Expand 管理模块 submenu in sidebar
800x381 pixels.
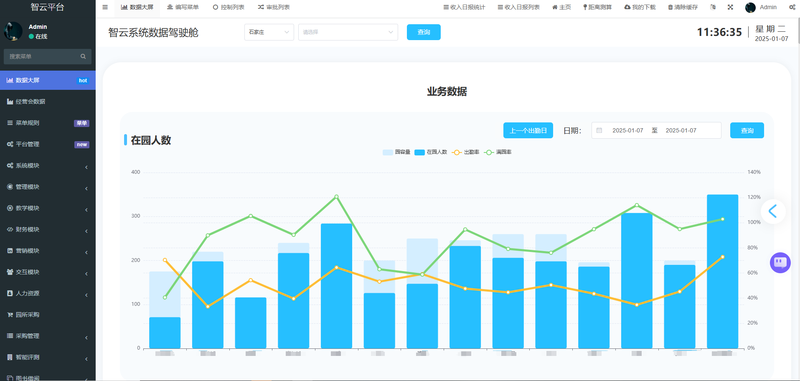47,187
